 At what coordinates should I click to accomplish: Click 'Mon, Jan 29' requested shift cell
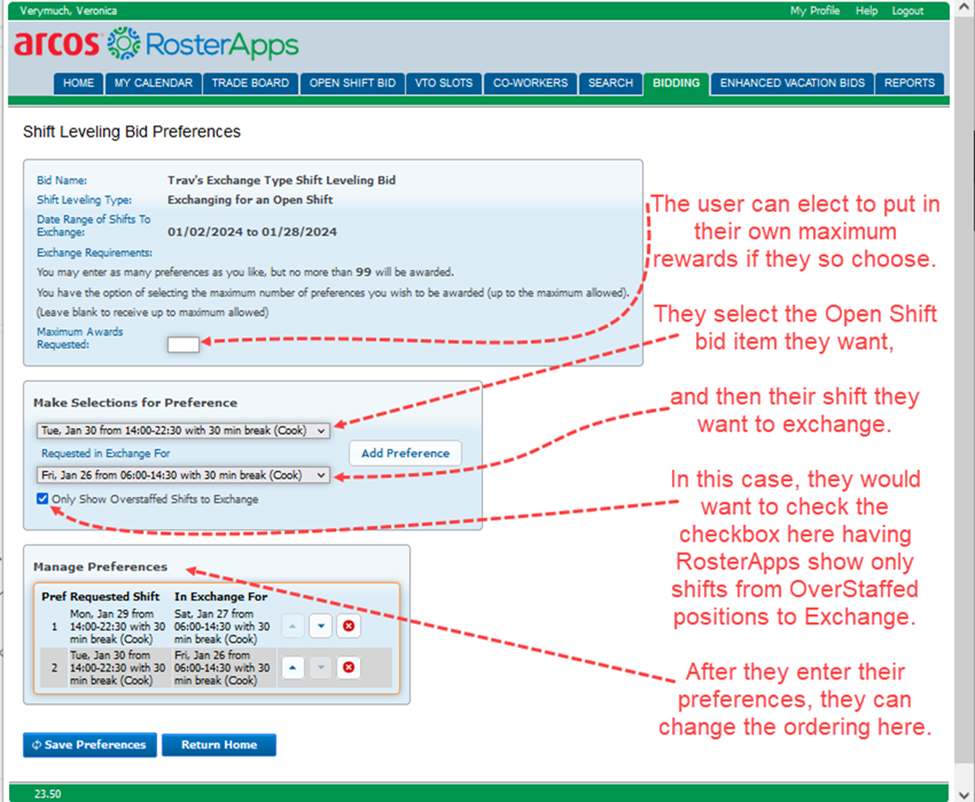(x=118, y=626)
